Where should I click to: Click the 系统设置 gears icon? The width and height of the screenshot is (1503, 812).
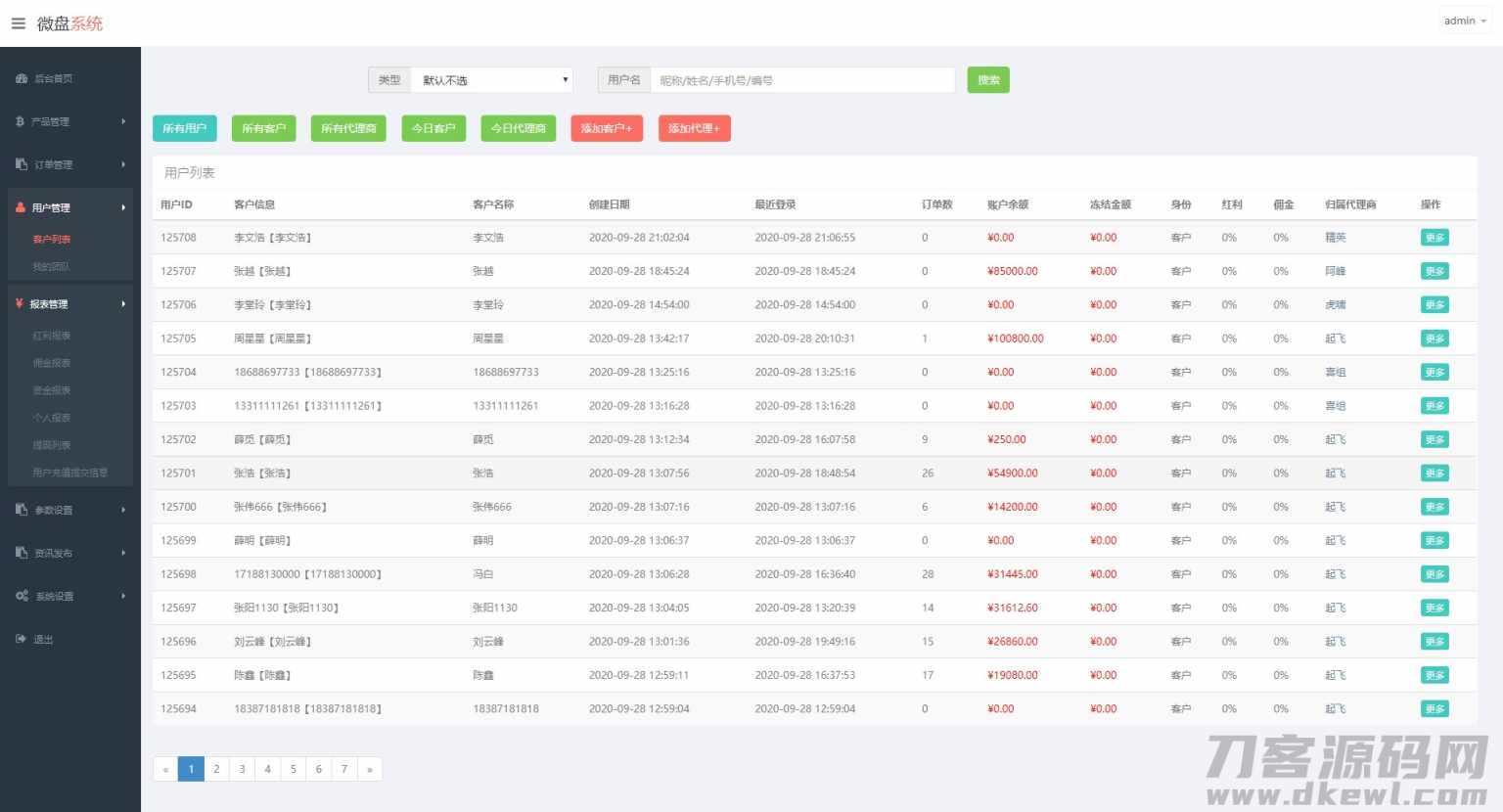22,596
